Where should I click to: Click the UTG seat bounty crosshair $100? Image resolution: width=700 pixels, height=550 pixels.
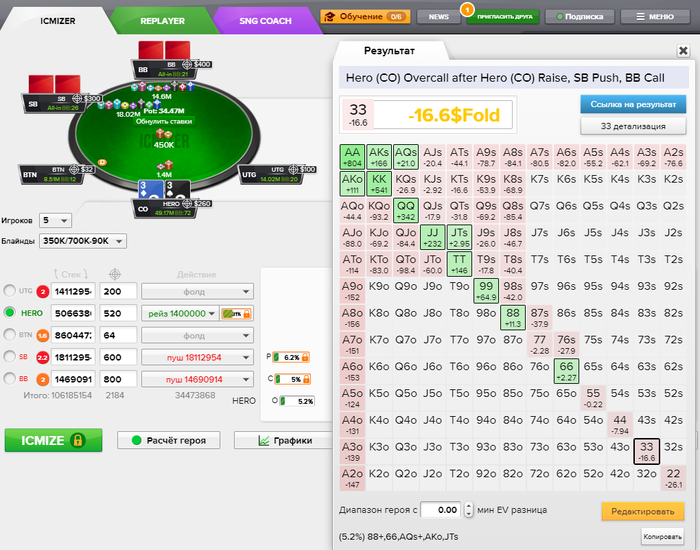tap(293, 169)
